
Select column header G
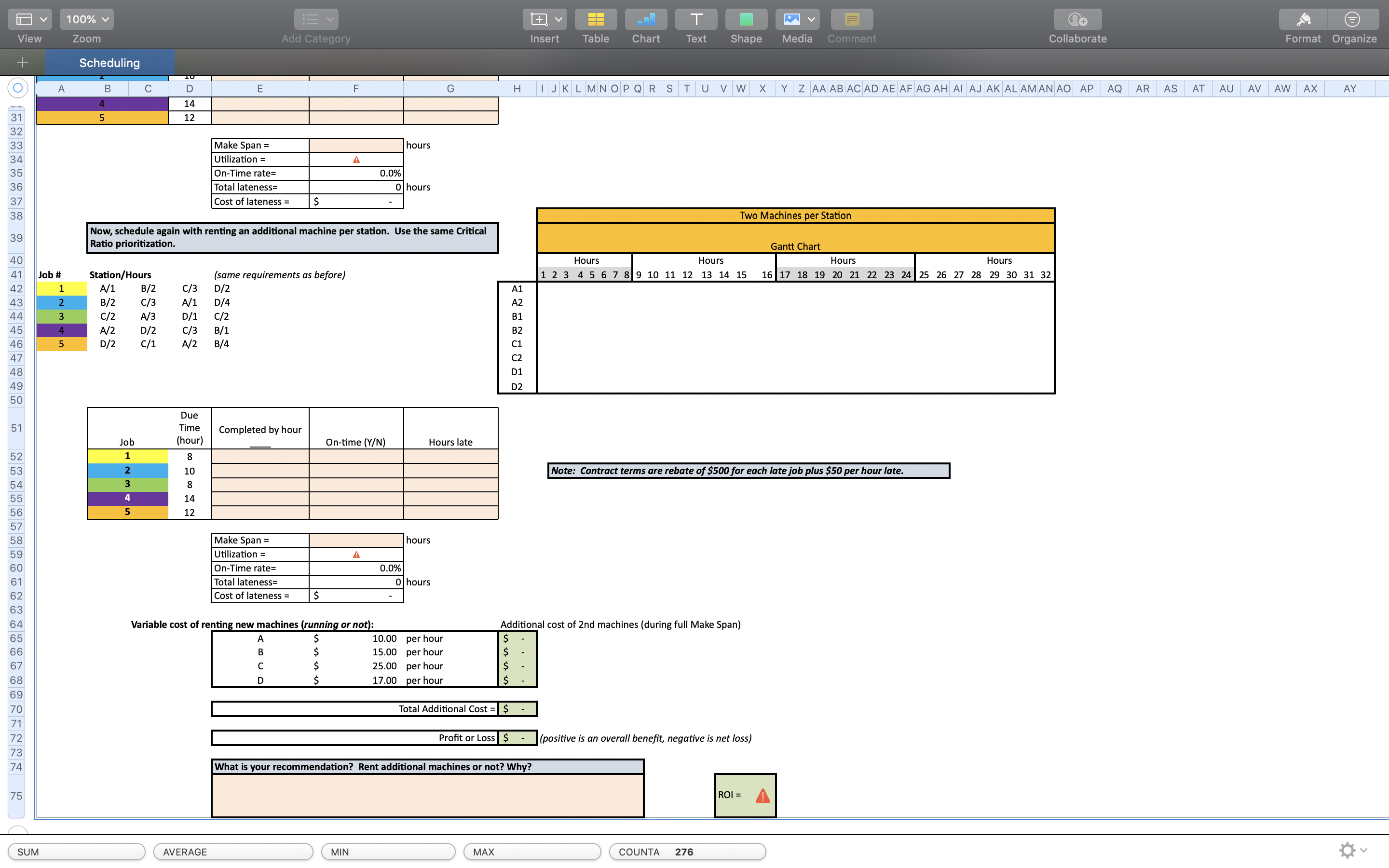(x=450, y=88)
